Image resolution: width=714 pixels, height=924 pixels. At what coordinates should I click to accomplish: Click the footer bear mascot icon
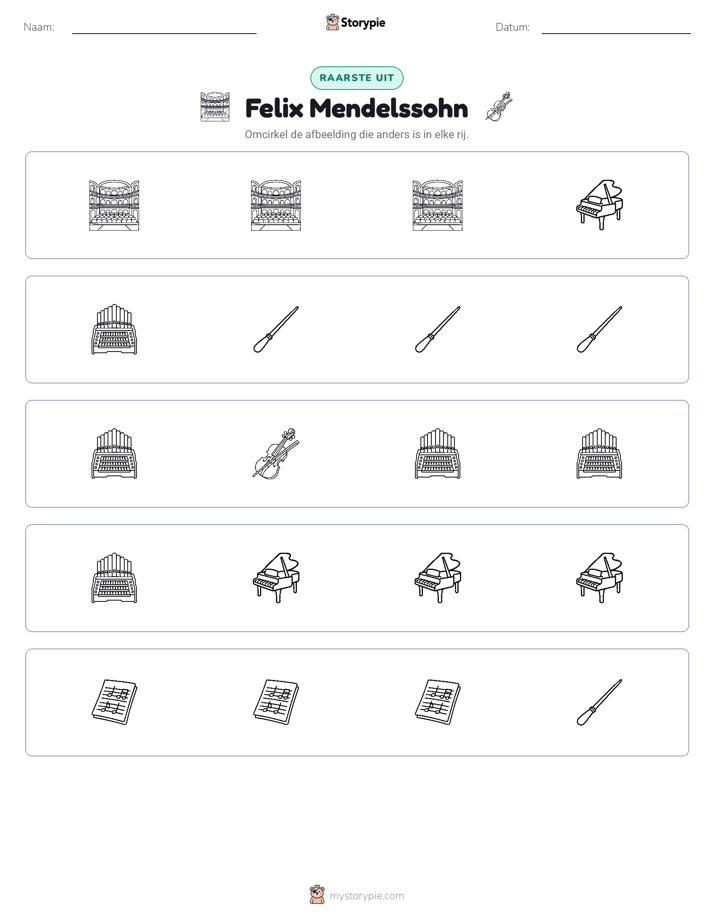[317, 895]
